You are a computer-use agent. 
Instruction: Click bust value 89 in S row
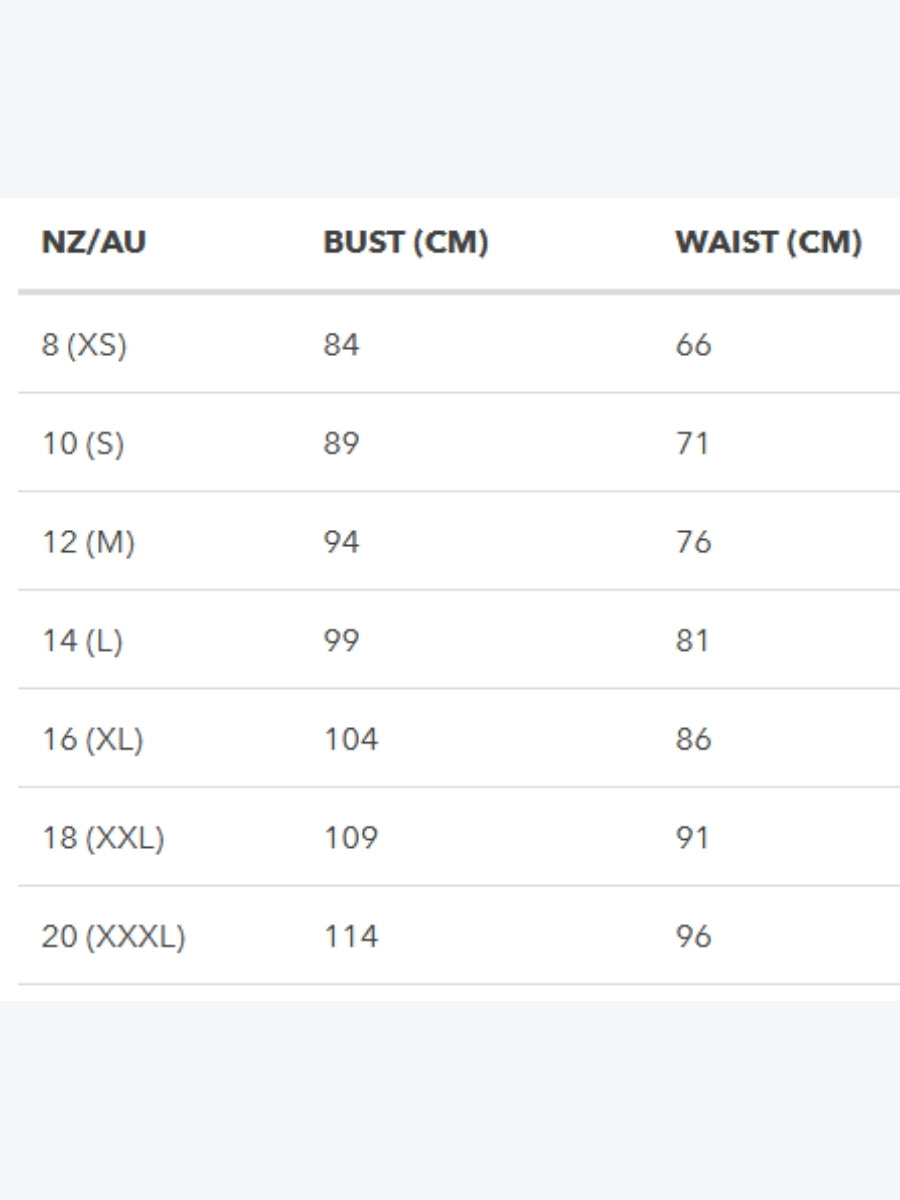[341, 443]
